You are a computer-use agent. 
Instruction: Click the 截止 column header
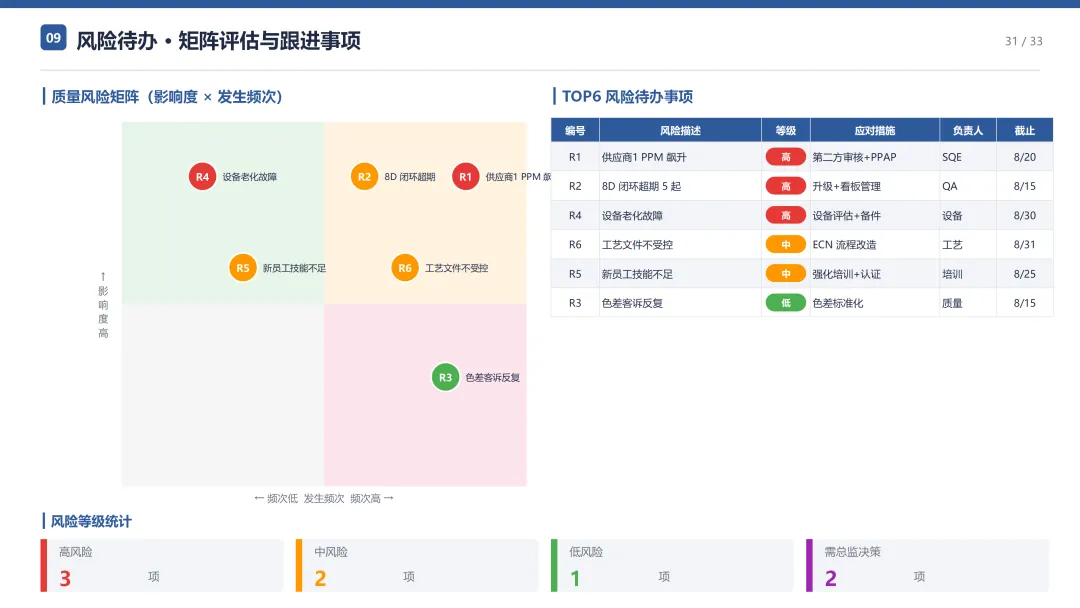pyautogui.click(x=1024, y=130)
